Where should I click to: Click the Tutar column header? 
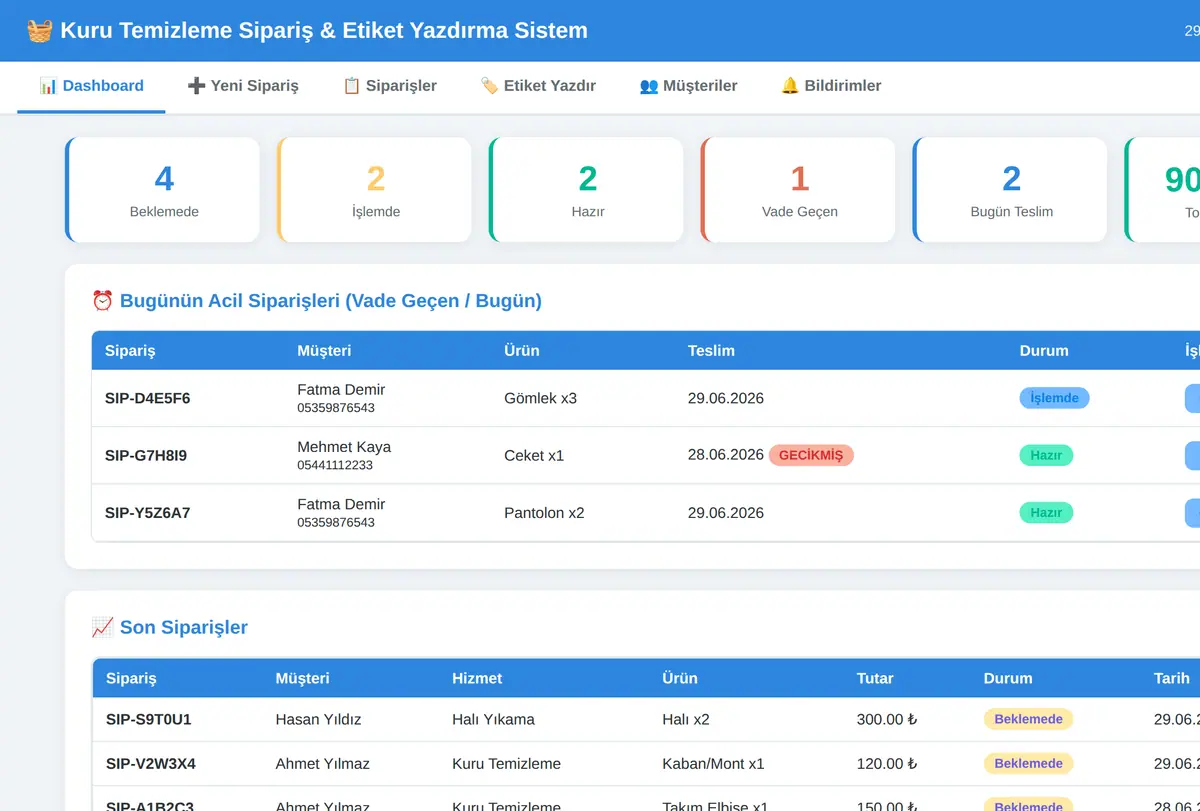(x=875, y=678)
